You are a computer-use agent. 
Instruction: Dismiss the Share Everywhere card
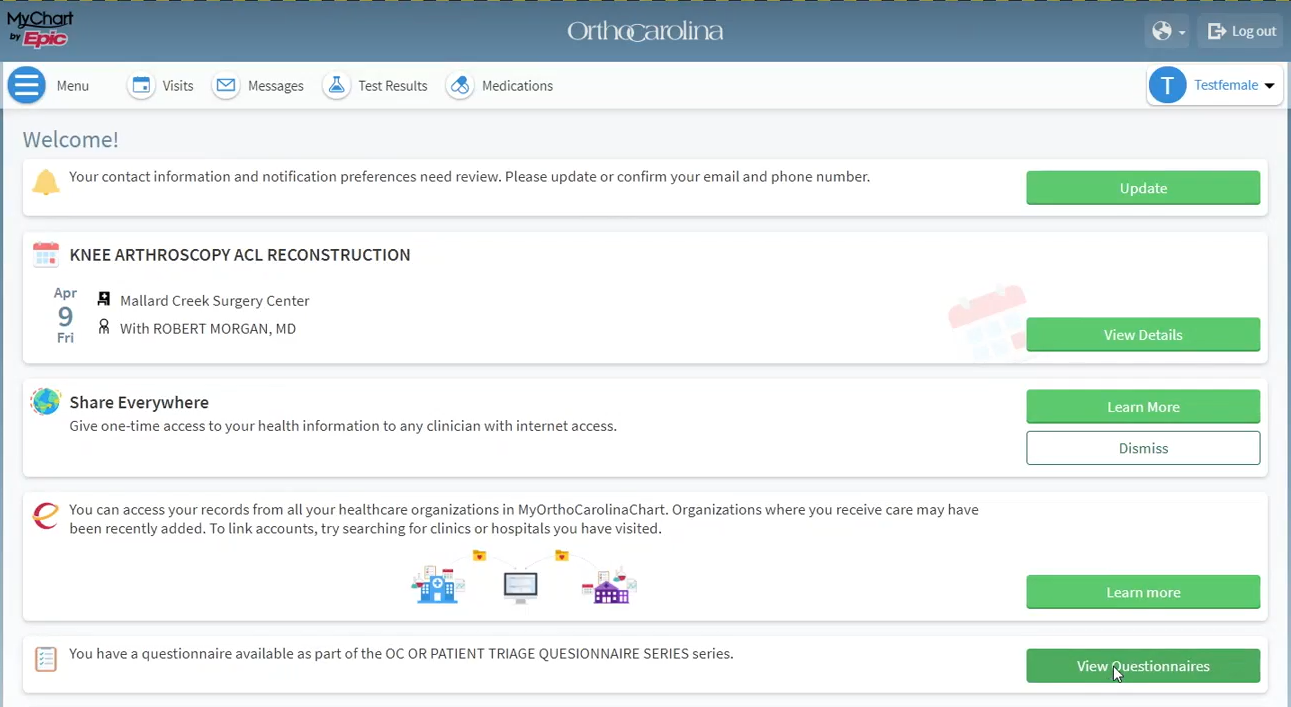pos(1143,448)
